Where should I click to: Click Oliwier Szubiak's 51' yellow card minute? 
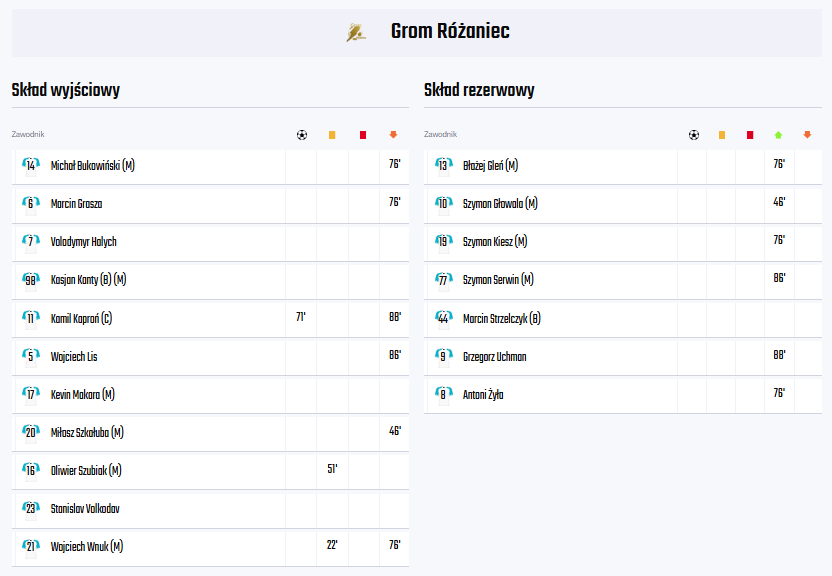coord(332,469)
